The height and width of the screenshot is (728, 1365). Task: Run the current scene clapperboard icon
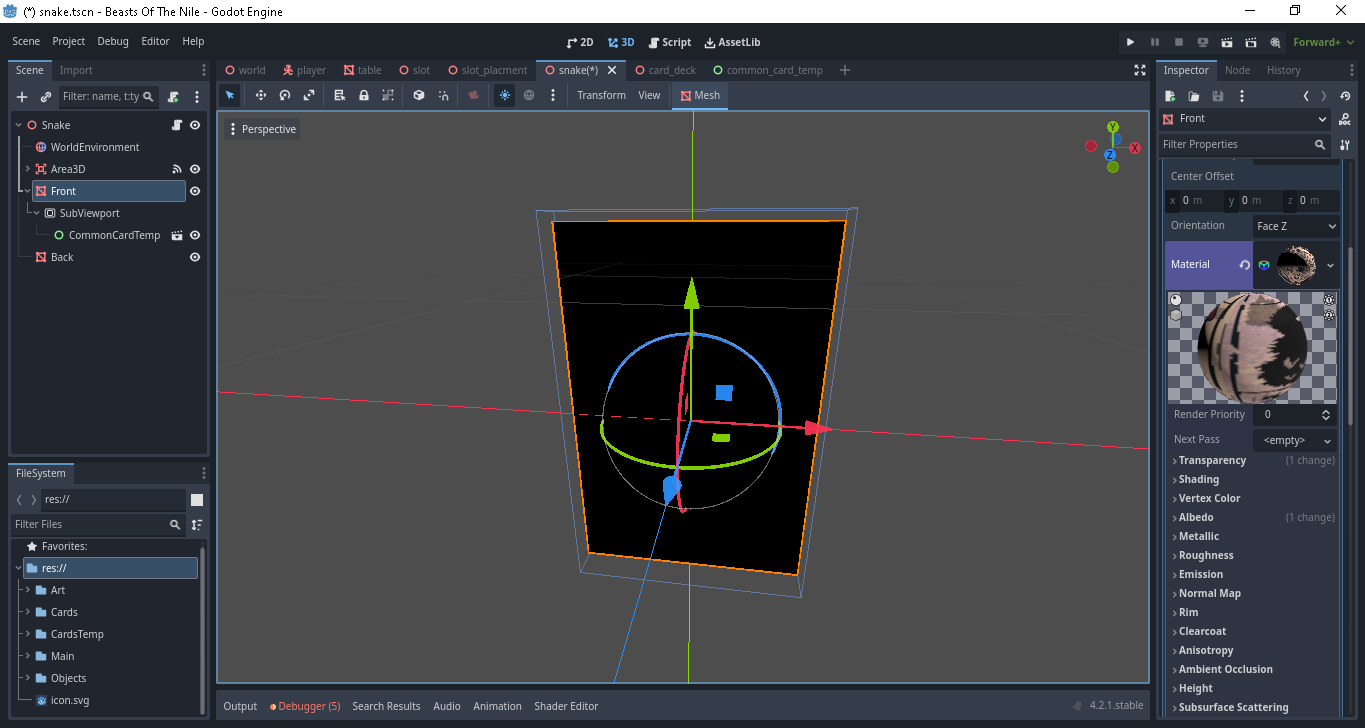pos(1227,42)
